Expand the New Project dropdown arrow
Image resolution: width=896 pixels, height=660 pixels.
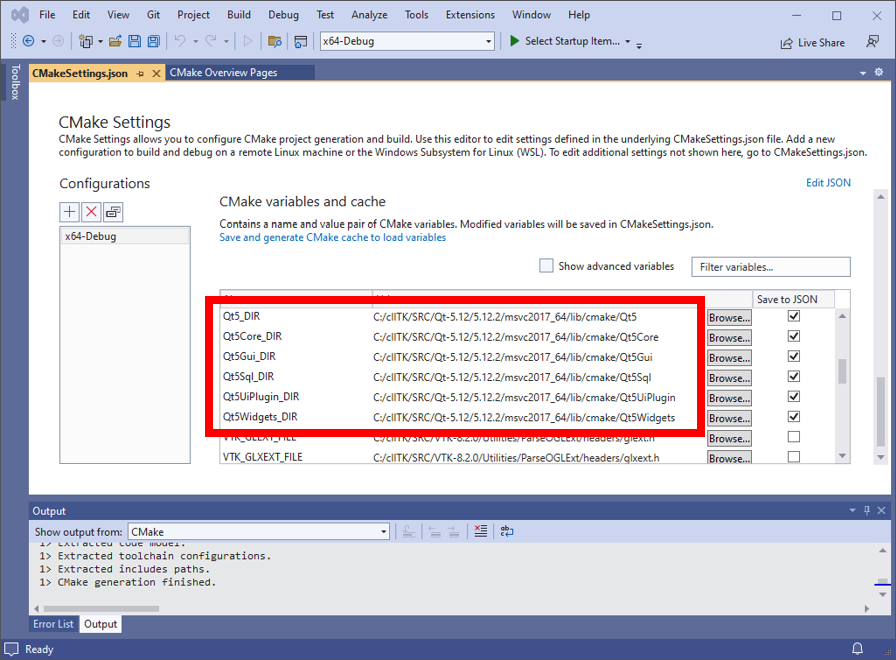[101, 41]
